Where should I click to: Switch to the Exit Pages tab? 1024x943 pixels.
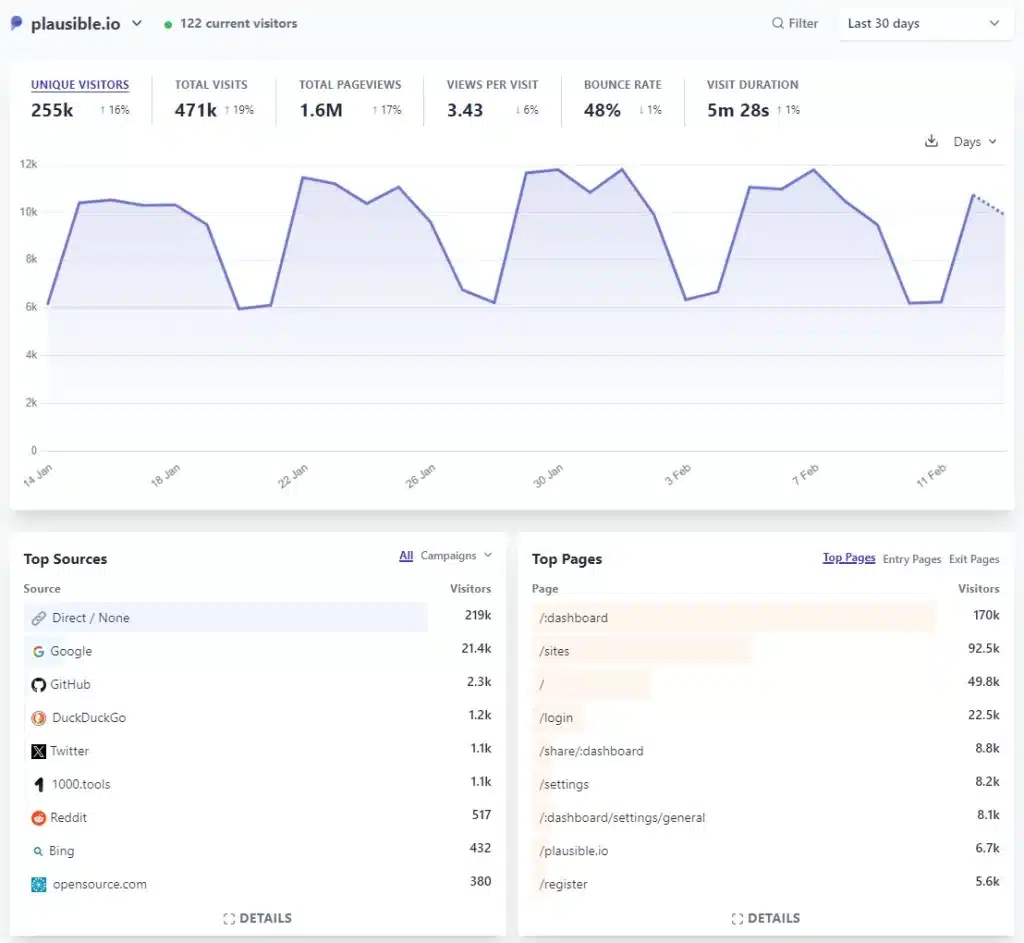point(973,560)
